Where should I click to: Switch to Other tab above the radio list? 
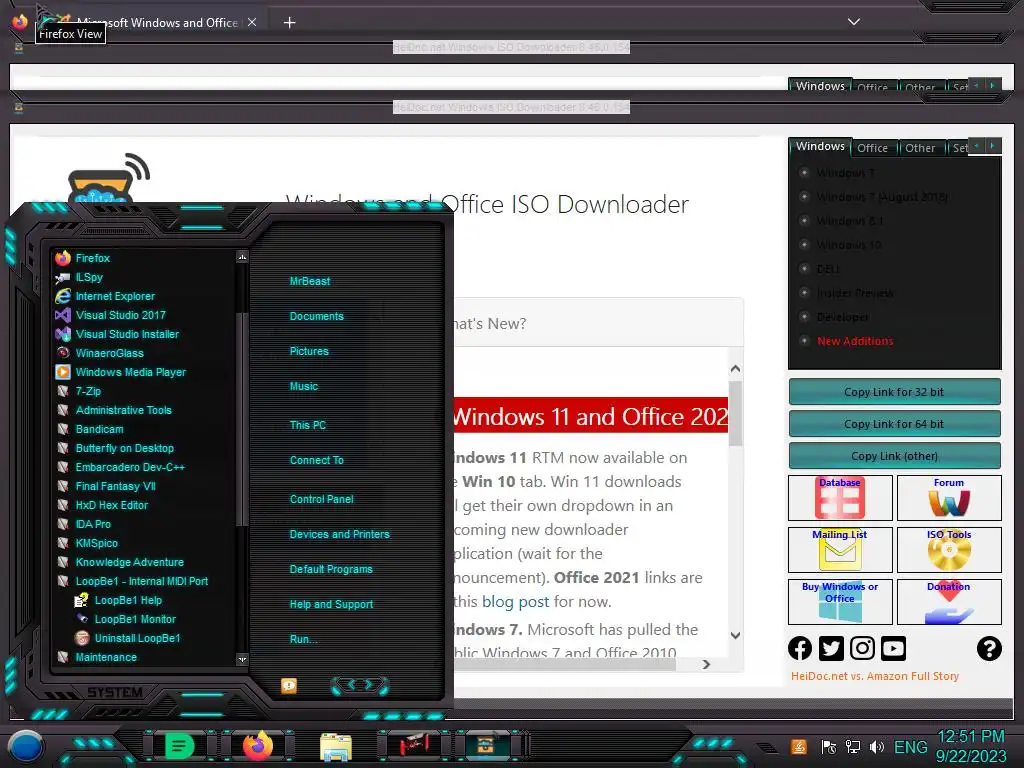[x=920, y=148]
